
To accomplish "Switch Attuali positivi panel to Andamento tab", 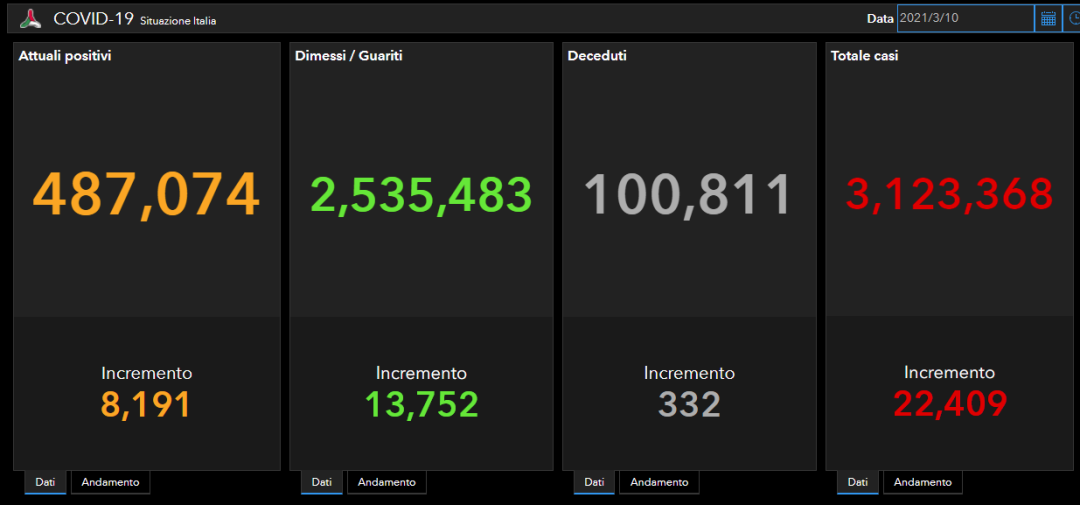I will coord(110,482).
